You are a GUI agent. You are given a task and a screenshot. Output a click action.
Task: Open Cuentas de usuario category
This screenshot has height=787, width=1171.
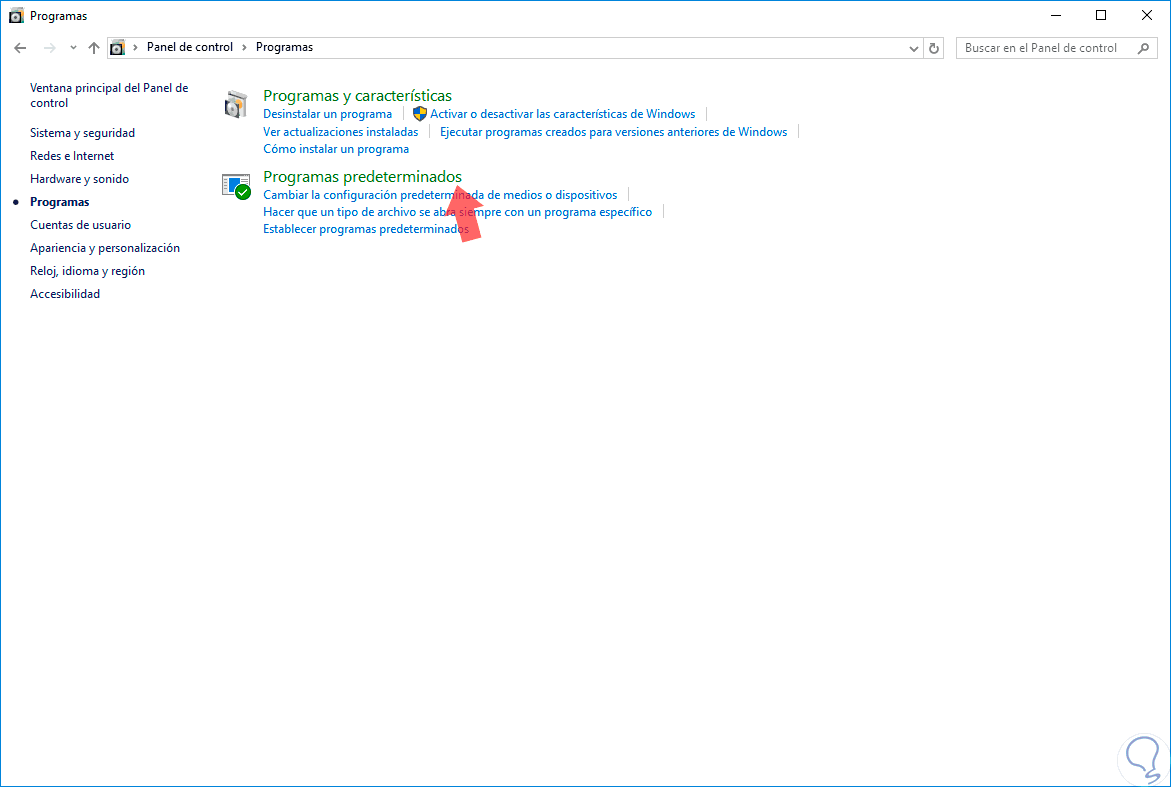(80, 225)
